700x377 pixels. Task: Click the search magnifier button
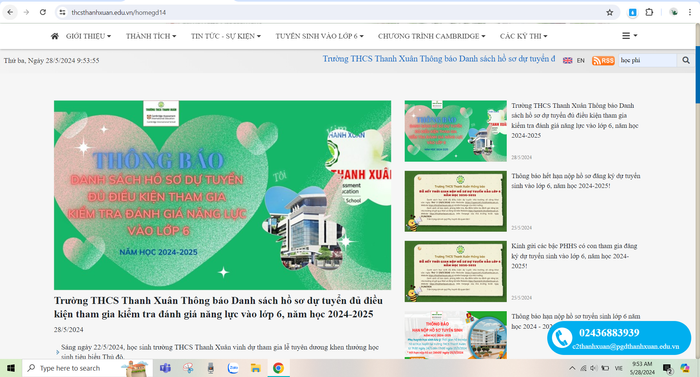(686, 60)
